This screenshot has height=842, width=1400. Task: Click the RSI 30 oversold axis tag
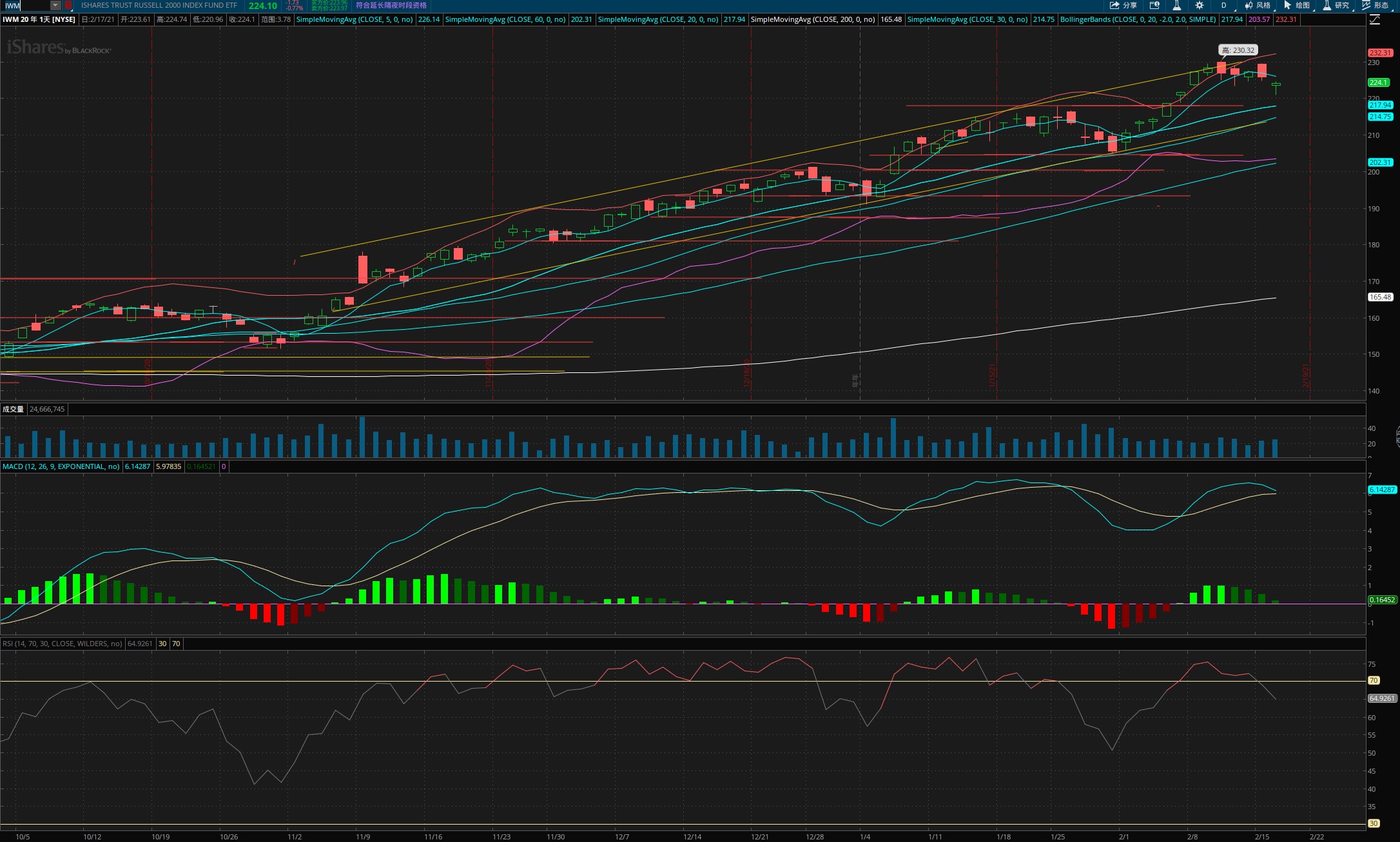[1374, 823]
